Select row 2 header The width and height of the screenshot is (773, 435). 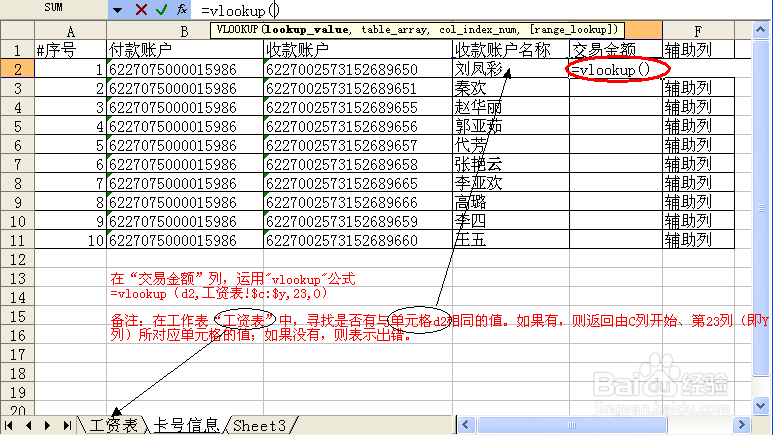pyautogui.click(x=17, y=69)
